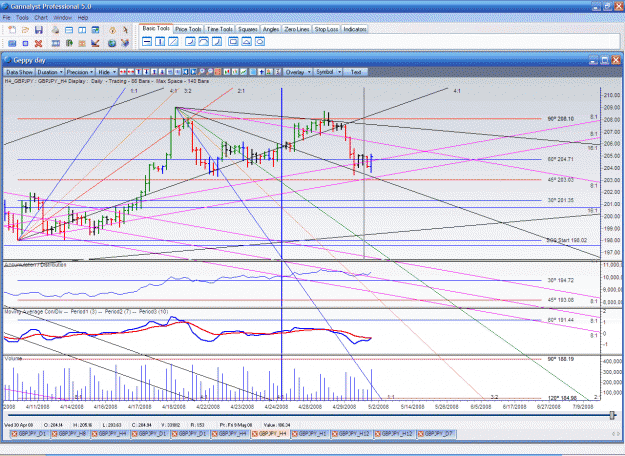
Task: Click the 45° 203.03 level label
Action: (560, 180)
